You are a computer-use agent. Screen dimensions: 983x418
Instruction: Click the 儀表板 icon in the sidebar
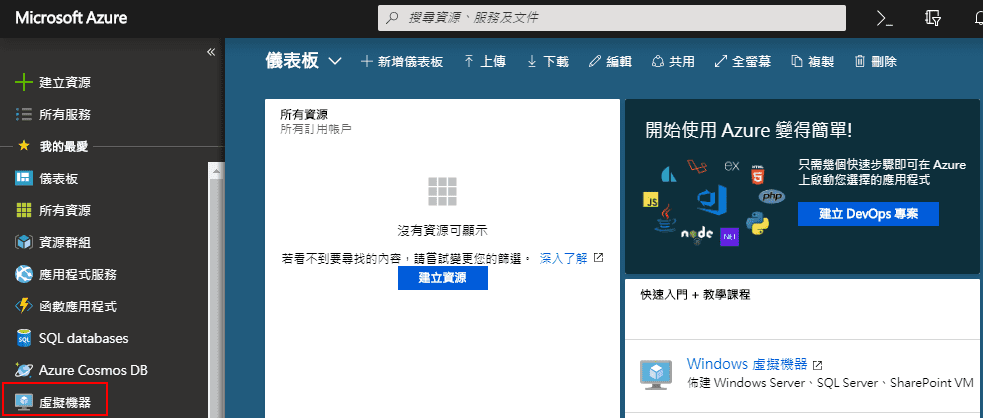click(x=24, y=179)
